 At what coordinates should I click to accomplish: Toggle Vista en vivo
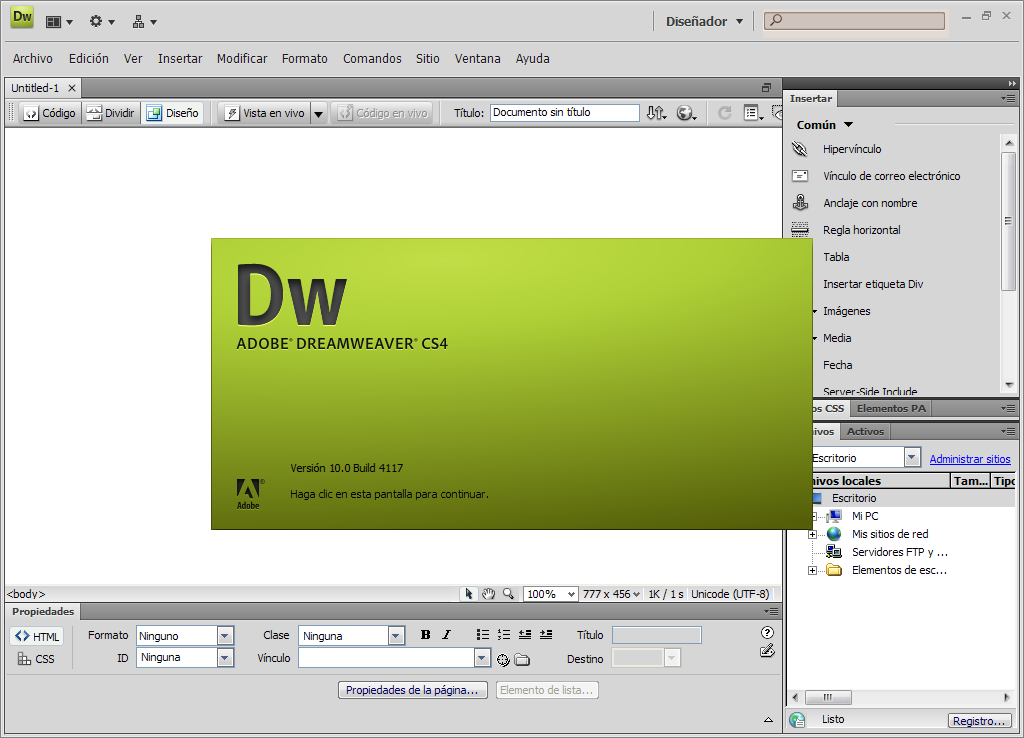pyautogui.click(x=265, y=113)
